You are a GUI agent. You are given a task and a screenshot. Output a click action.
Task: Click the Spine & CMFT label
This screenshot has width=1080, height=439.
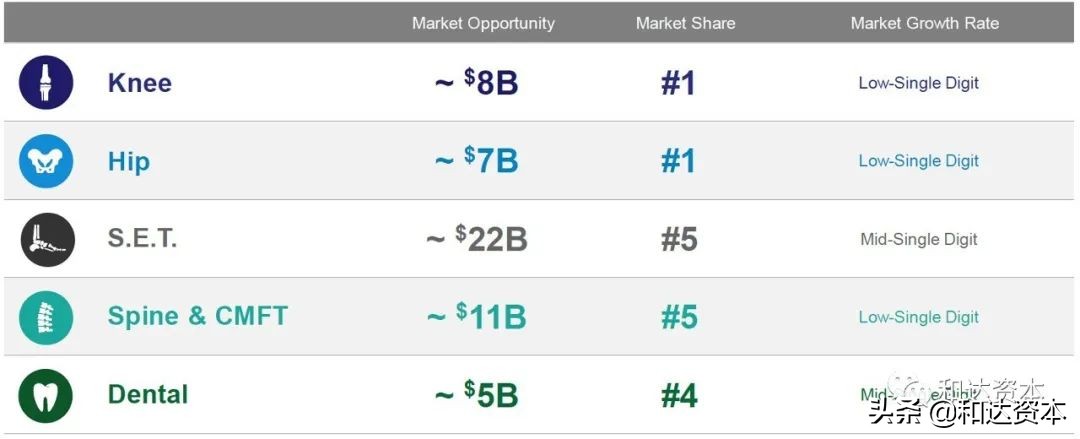(x=197, y=316)
